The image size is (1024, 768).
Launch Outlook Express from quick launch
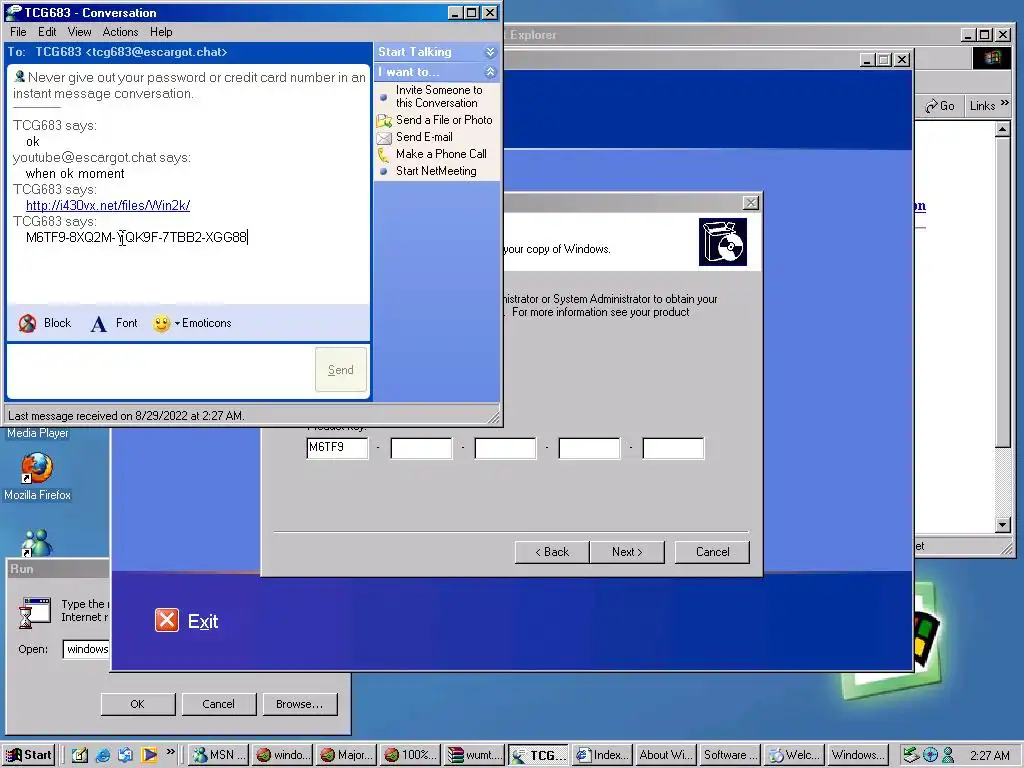[126, 755]
